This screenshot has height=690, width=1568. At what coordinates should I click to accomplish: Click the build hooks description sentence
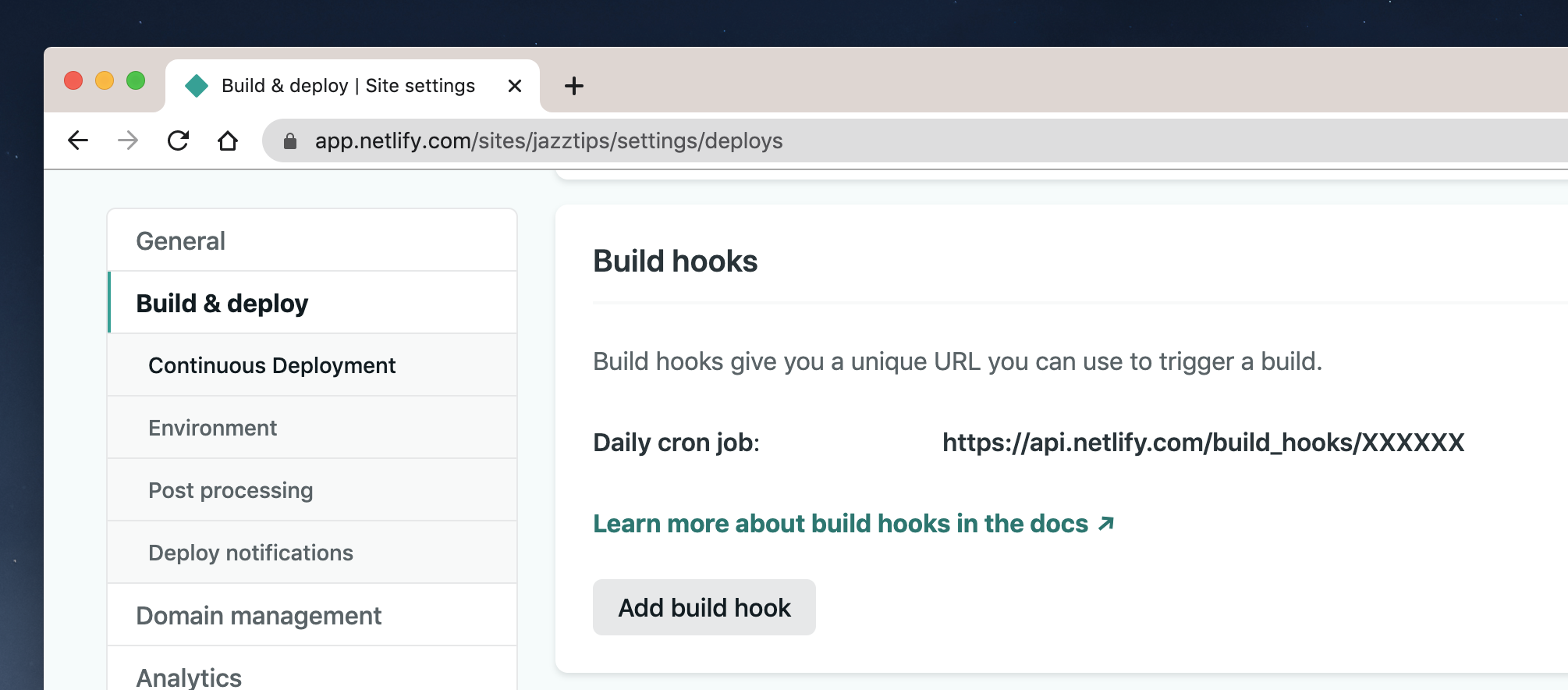pos(957,361)
